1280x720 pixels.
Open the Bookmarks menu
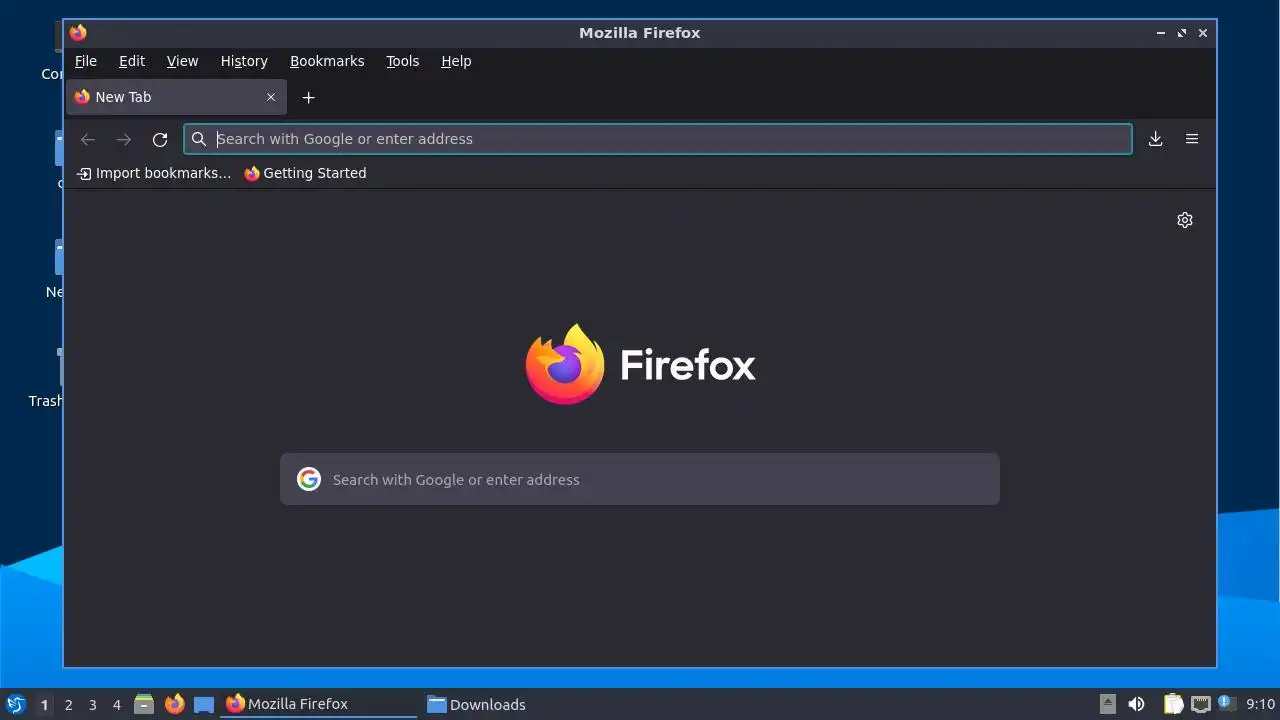pos(327,61)
